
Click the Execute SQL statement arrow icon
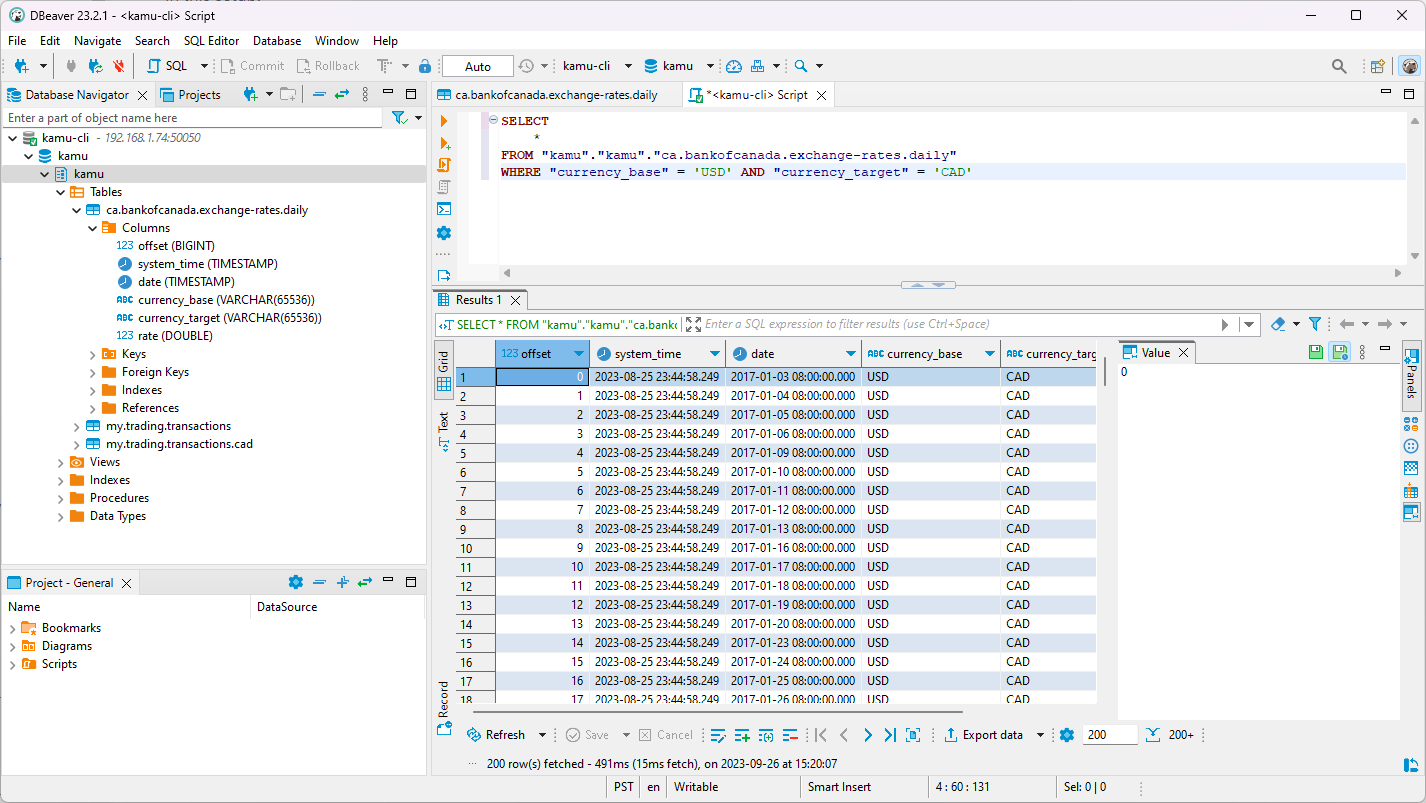(x=444, y=122)
